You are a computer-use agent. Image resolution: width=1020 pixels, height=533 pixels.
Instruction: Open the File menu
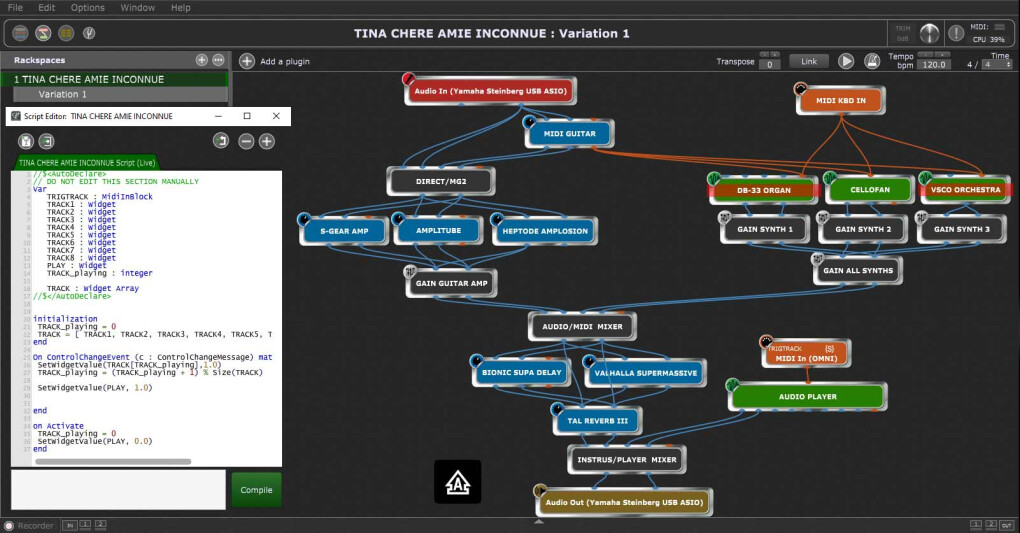pyautogui.click(x=15, y=8)
